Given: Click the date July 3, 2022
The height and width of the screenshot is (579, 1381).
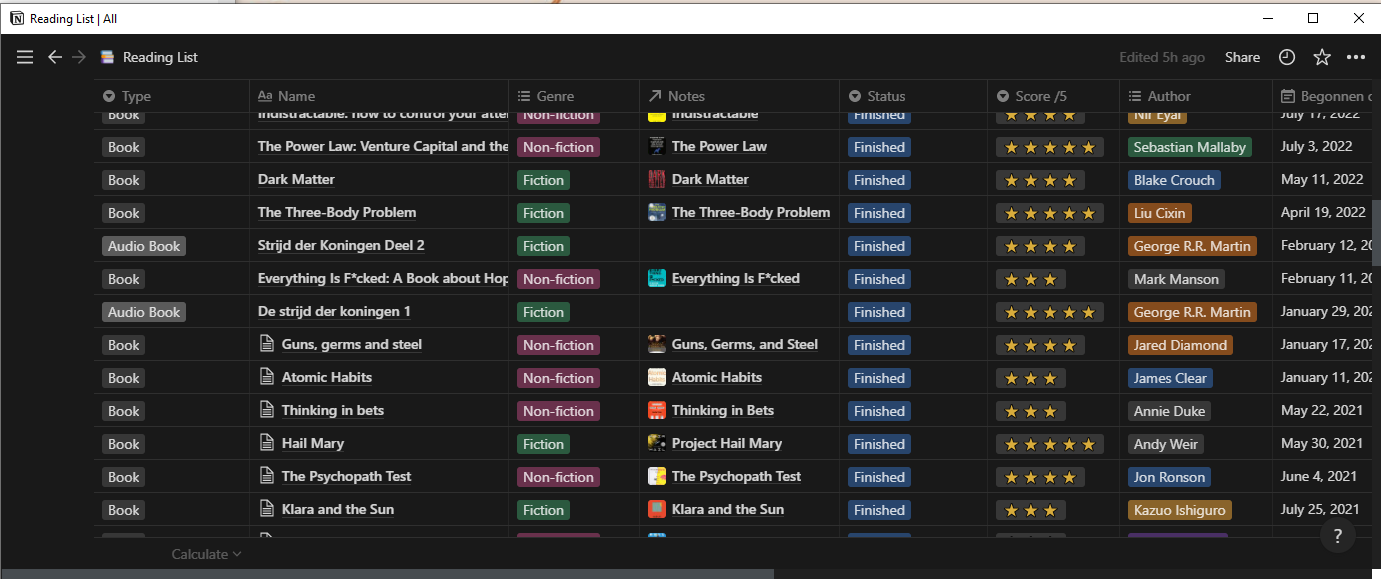Looking at the screenshot, I should click(1317, 146).
